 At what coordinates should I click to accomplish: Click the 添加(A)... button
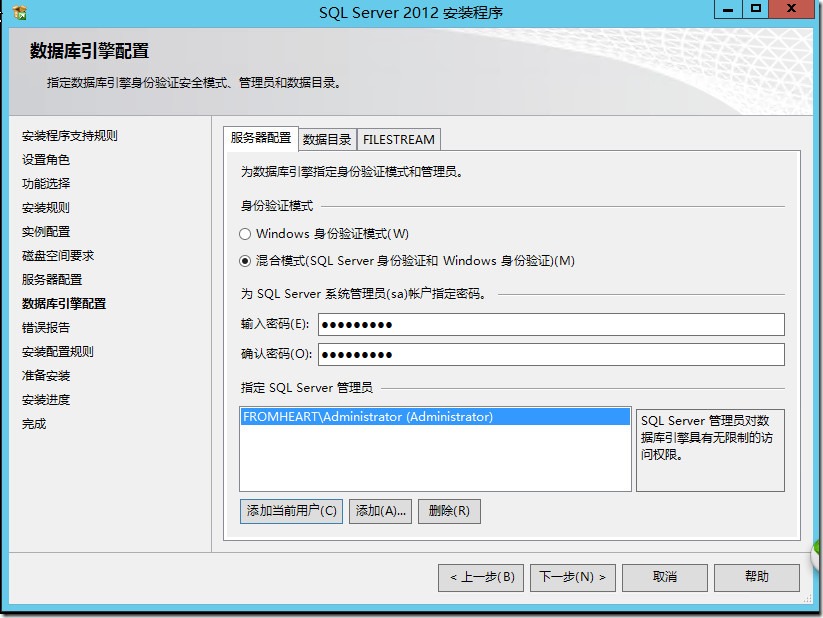381,511
